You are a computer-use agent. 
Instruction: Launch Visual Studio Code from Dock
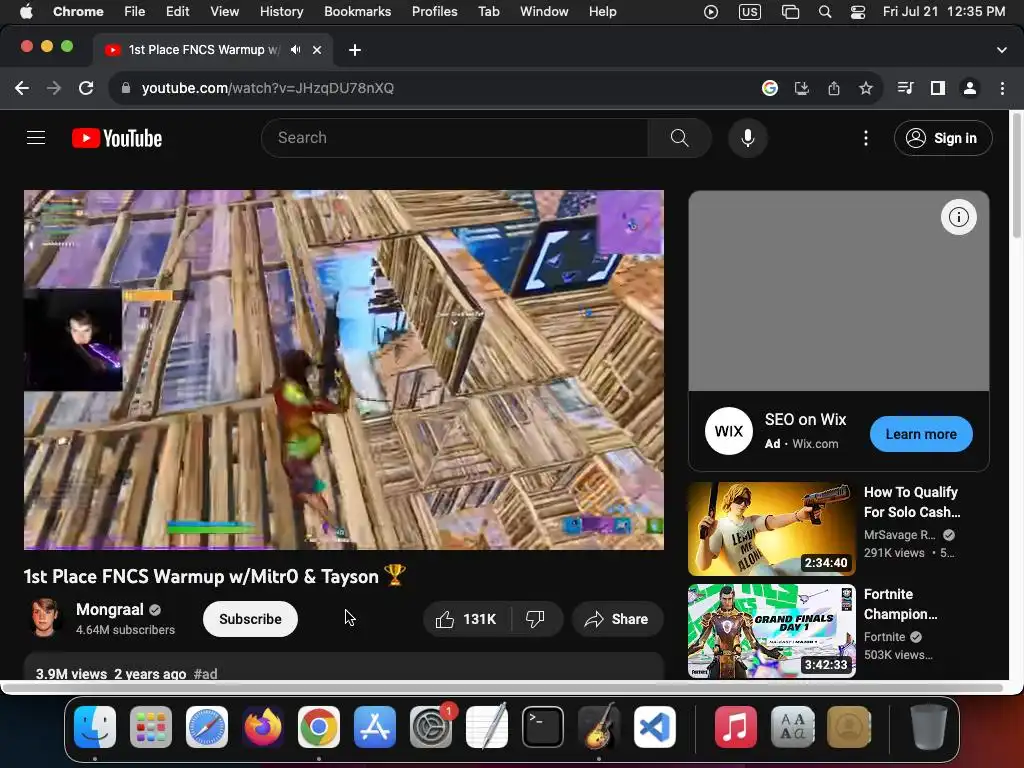tap(655, 727)
